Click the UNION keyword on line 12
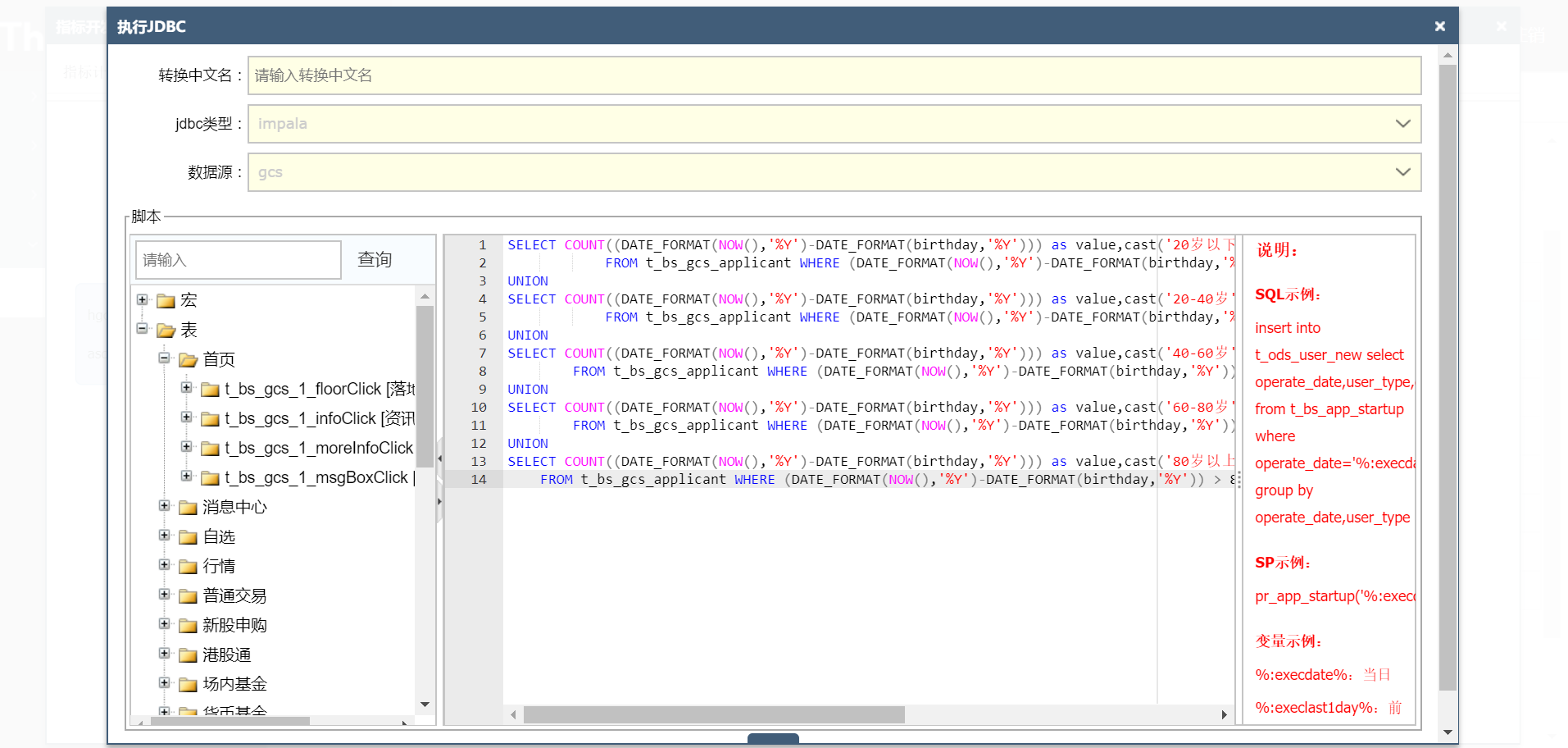Viewport: 1568px width, 748px height. (x=528, y=444)
